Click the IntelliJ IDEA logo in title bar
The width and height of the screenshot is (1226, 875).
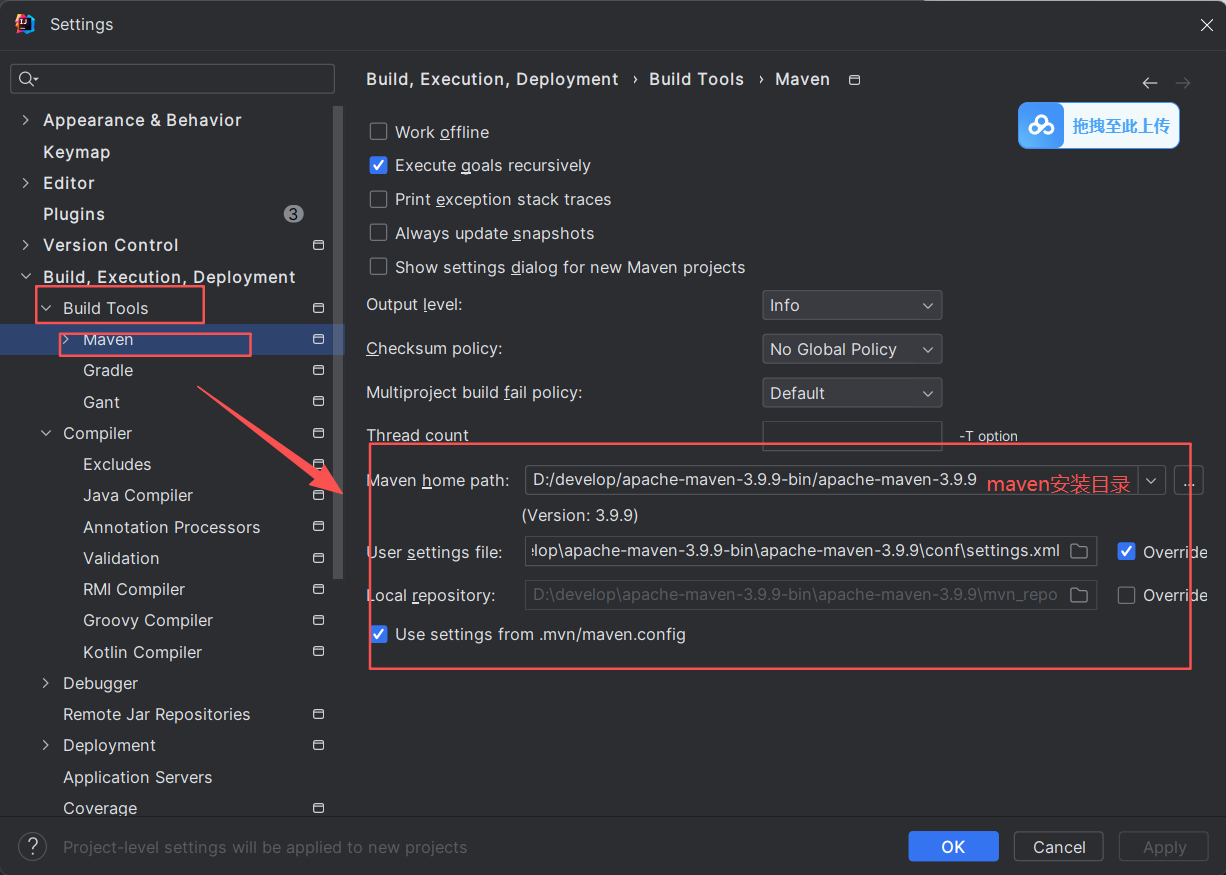tap(25, 24)
